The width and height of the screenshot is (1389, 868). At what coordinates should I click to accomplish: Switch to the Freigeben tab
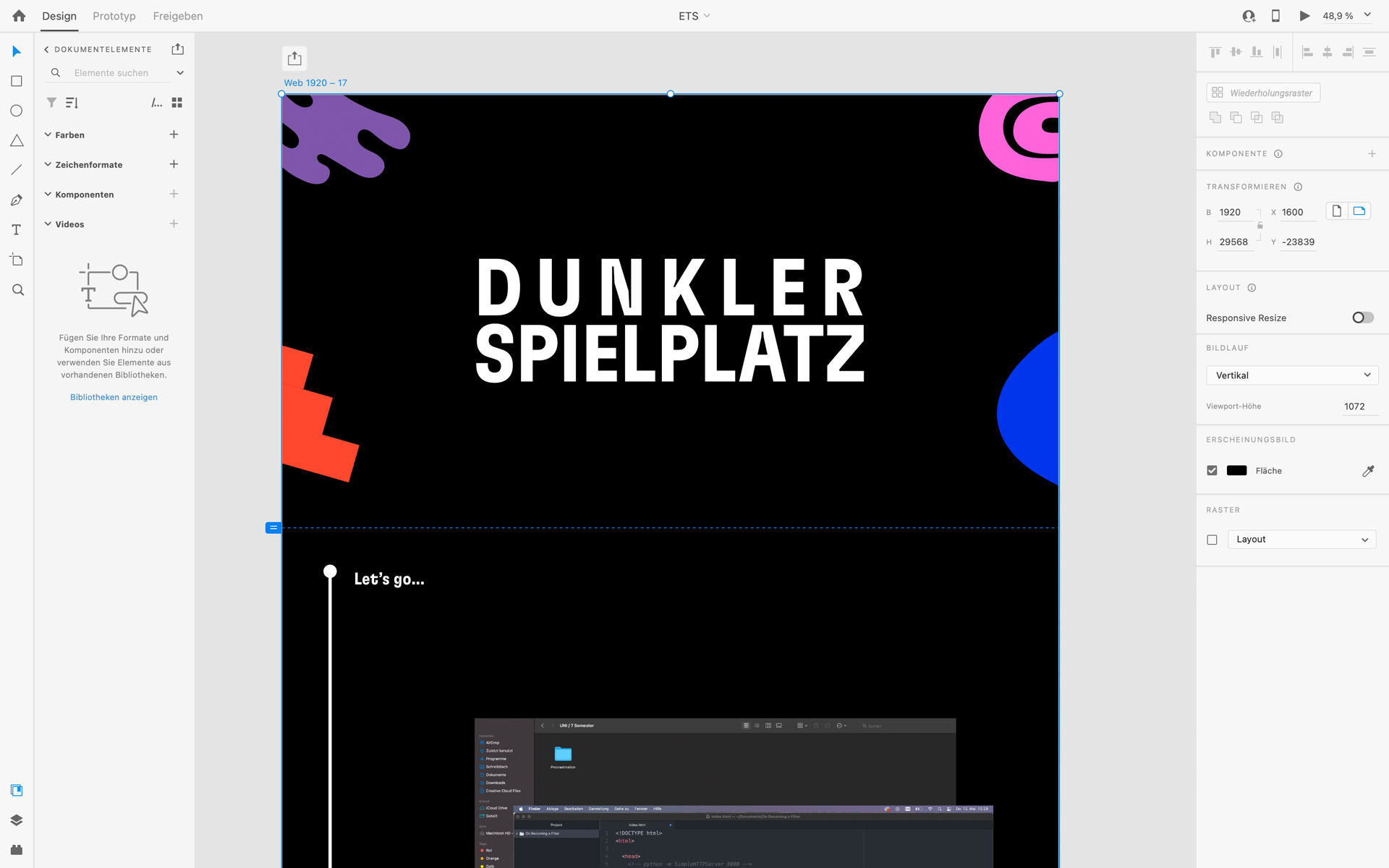[178, 16]
